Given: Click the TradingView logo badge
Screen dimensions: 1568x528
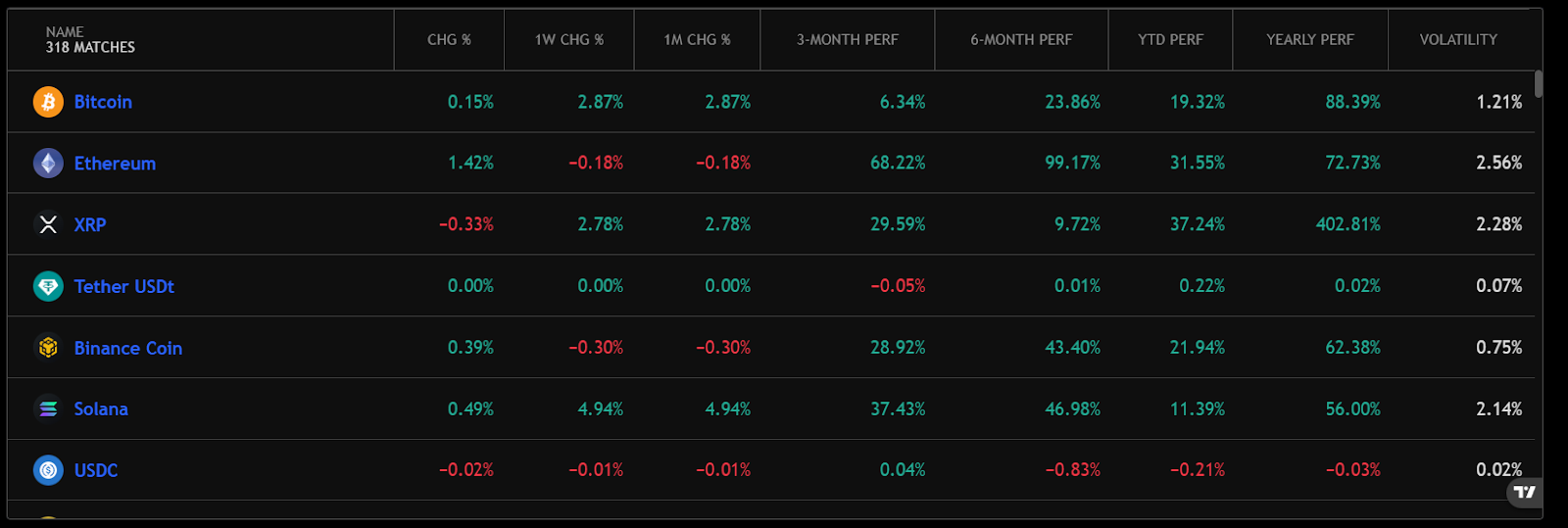Looking at the screenshot, I should (1524, 492).
